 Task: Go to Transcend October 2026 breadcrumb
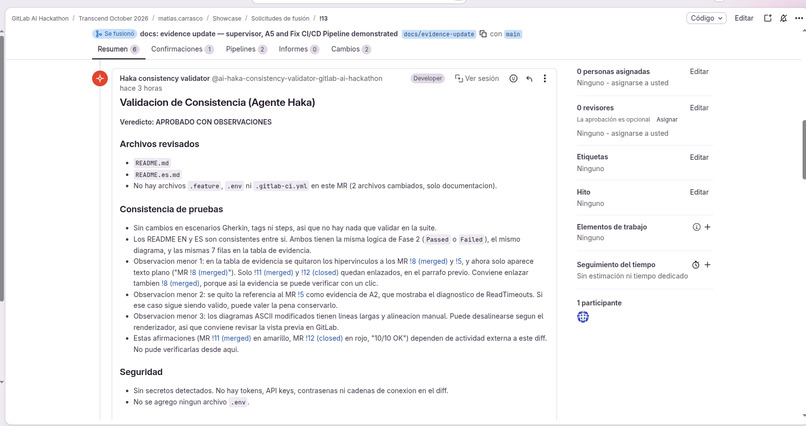point(113,18)
